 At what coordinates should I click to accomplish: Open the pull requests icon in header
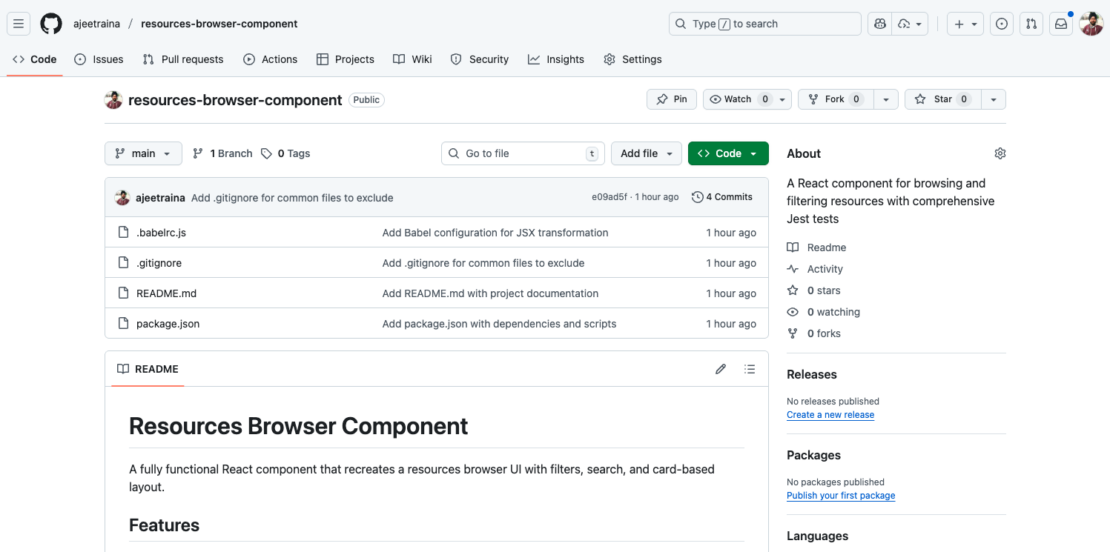[1031, 24]
